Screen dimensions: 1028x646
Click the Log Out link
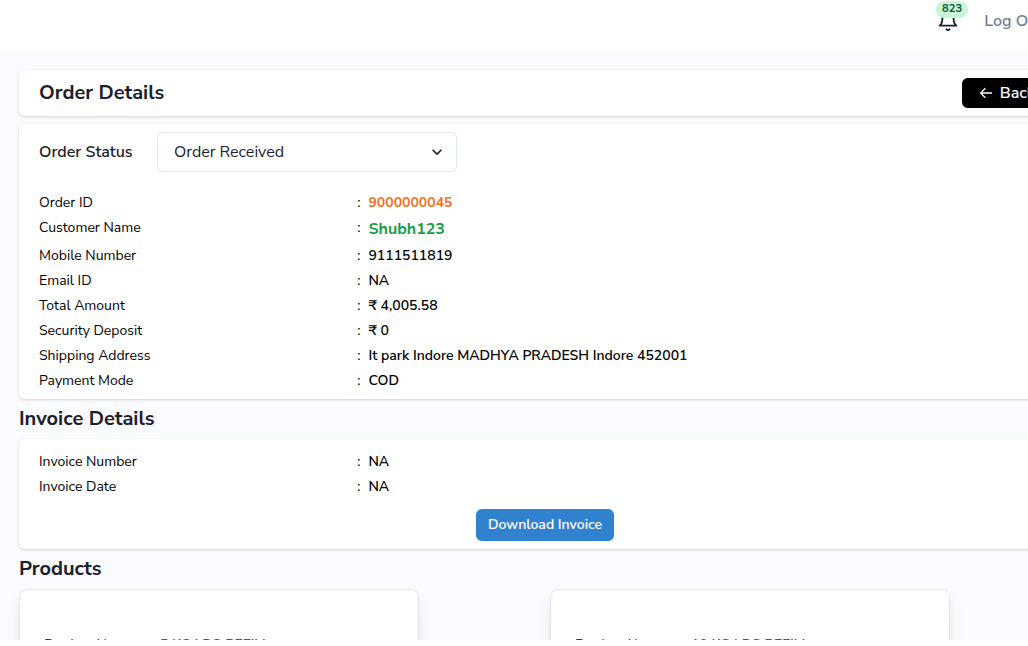[1005, 21]
